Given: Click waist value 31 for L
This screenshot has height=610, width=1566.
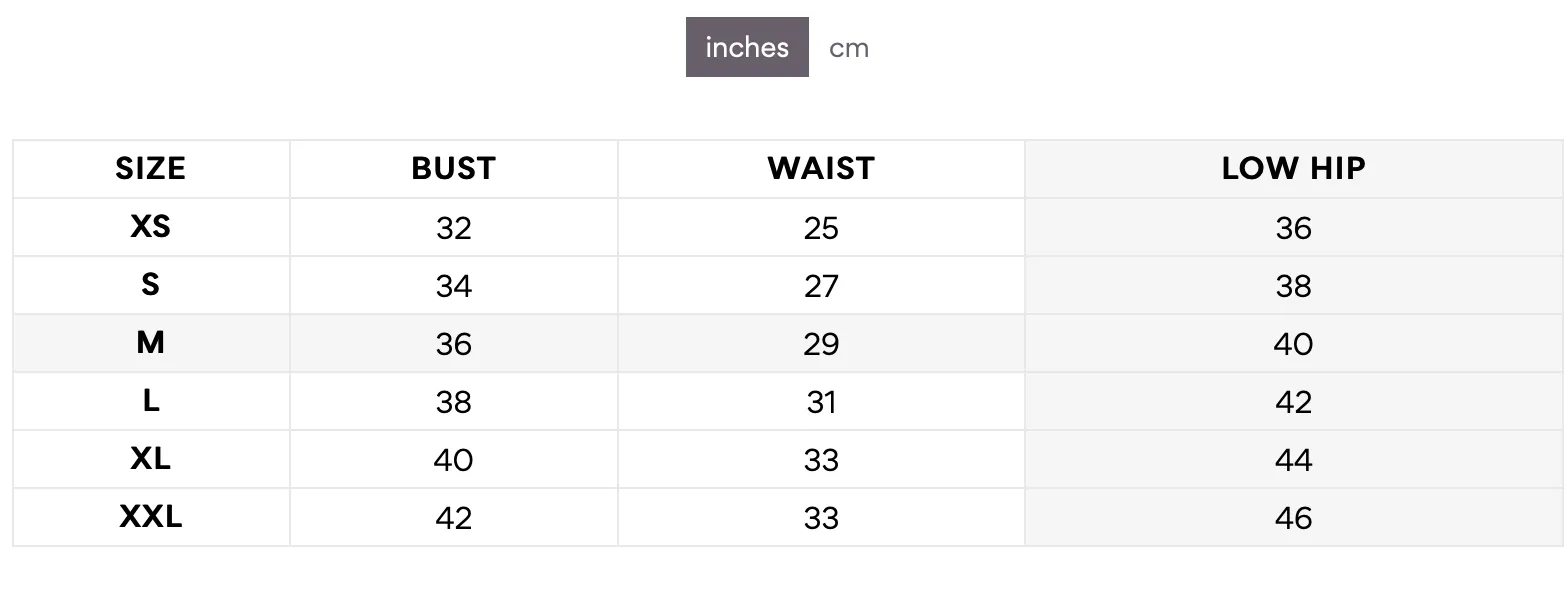Looking at the screenshot, I should coord(821,402).
